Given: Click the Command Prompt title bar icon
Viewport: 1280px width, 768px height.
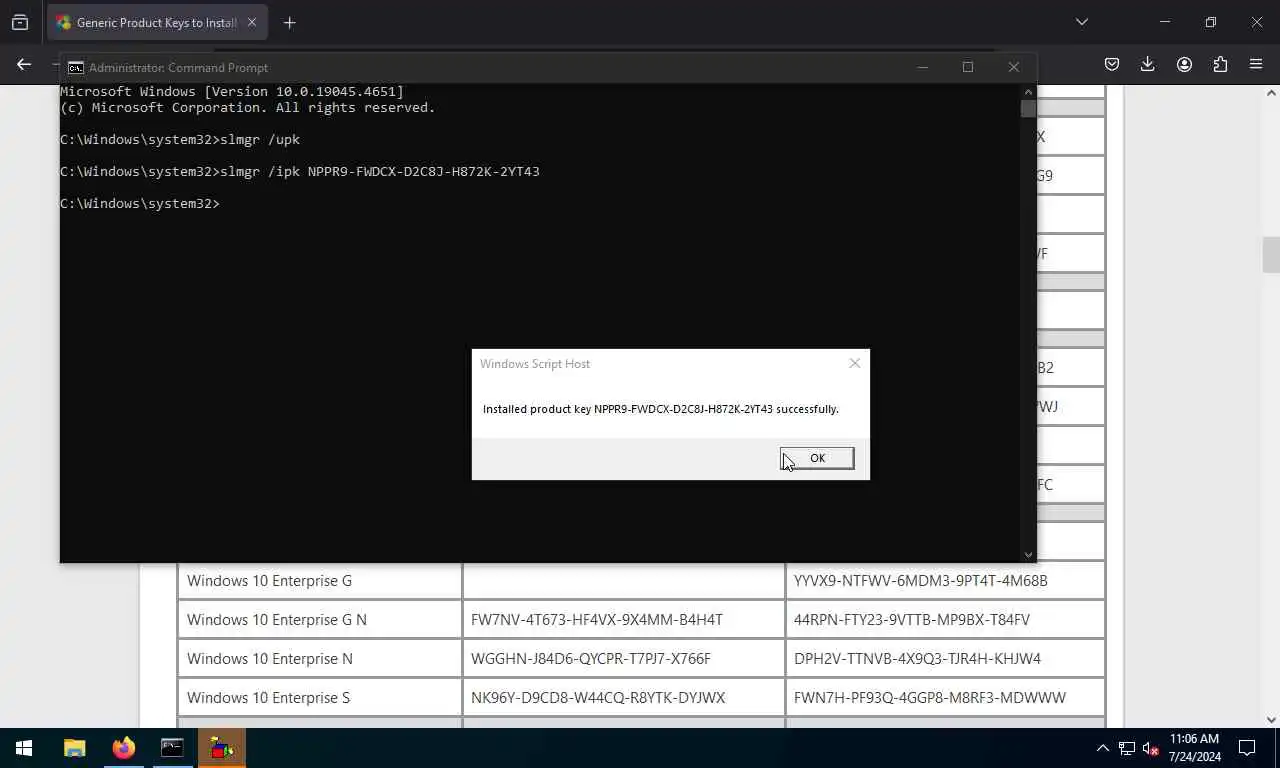Looking at the screenshot, I should coord(75,67).
